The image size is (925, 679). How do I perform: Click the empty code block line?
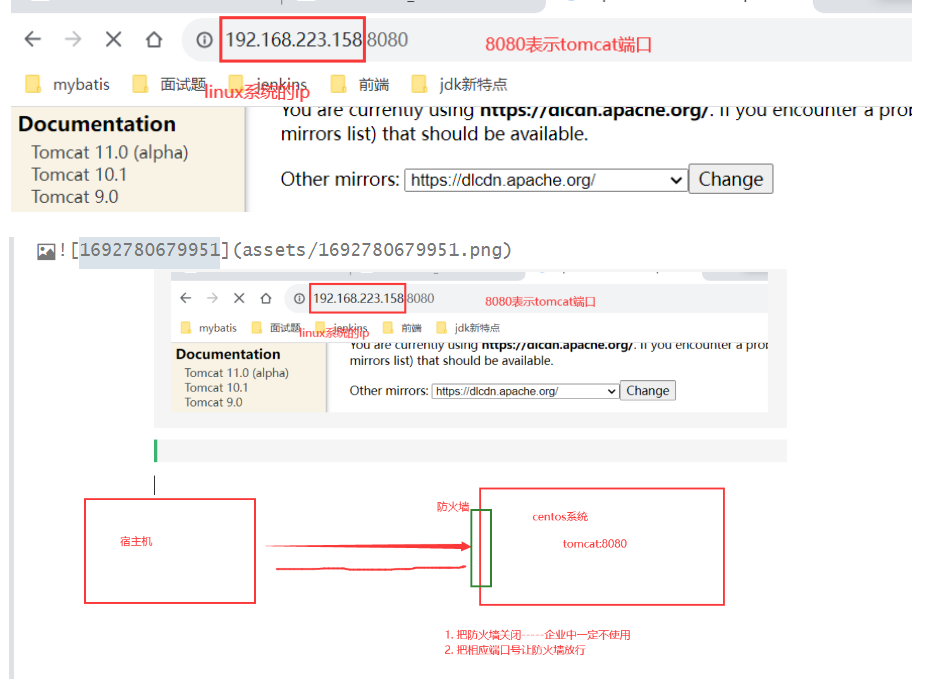pyautogui.click(x=470, y=451)
